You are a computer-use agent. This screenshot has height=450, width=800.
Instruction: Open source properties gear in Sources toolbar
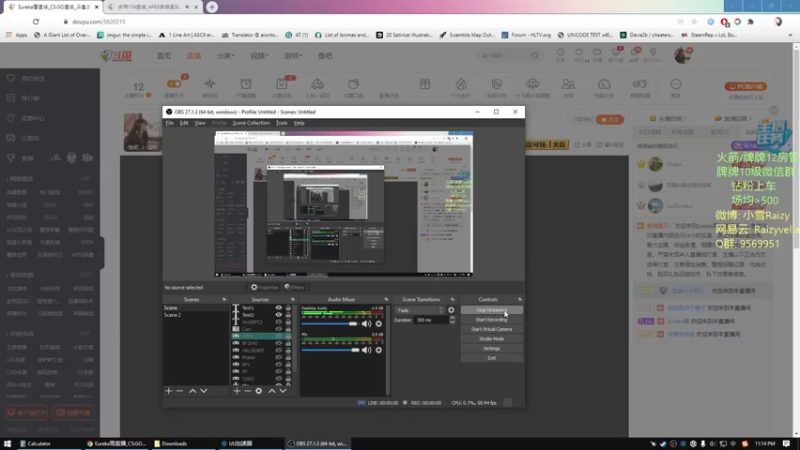pos(259,391)
